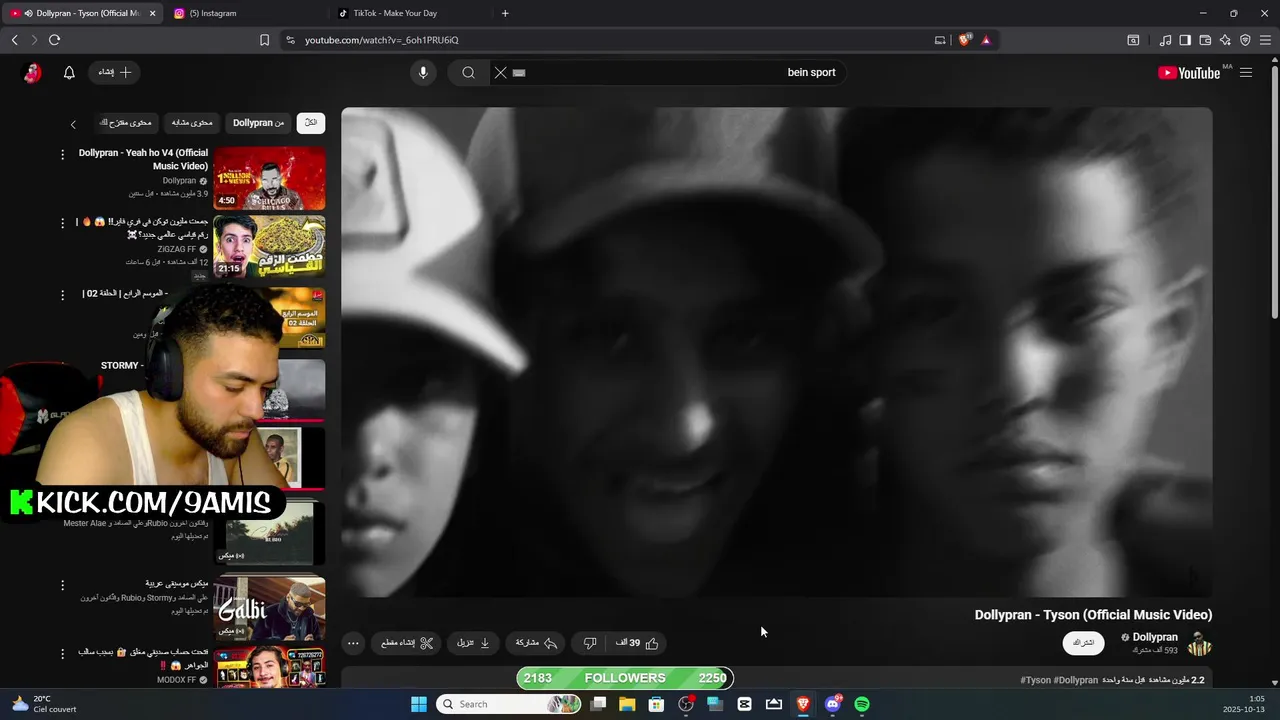The width and height of the screenshot is (1280, 720).
Task: Subscribe to the Dollypran channel
Action: click(1084, 643)
